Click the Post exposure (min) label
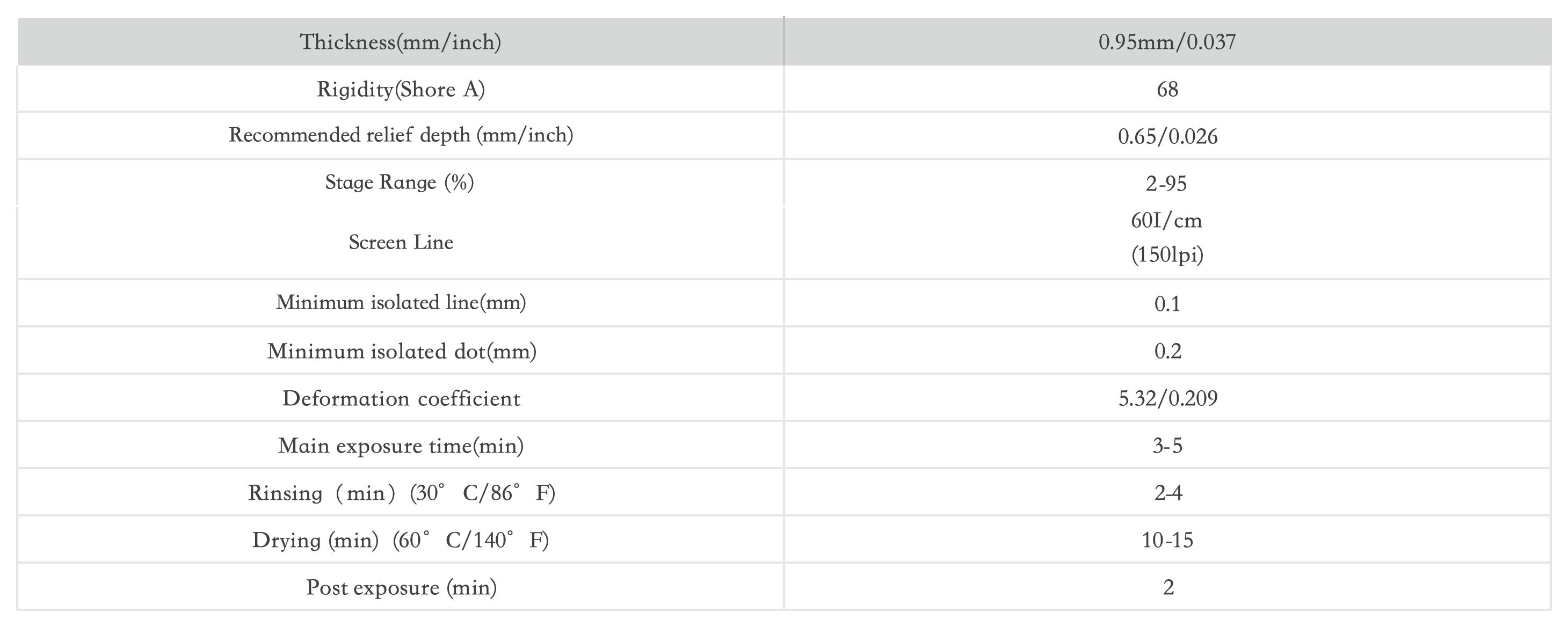This screenshot has width=1568, height=627. pos(401,587)
